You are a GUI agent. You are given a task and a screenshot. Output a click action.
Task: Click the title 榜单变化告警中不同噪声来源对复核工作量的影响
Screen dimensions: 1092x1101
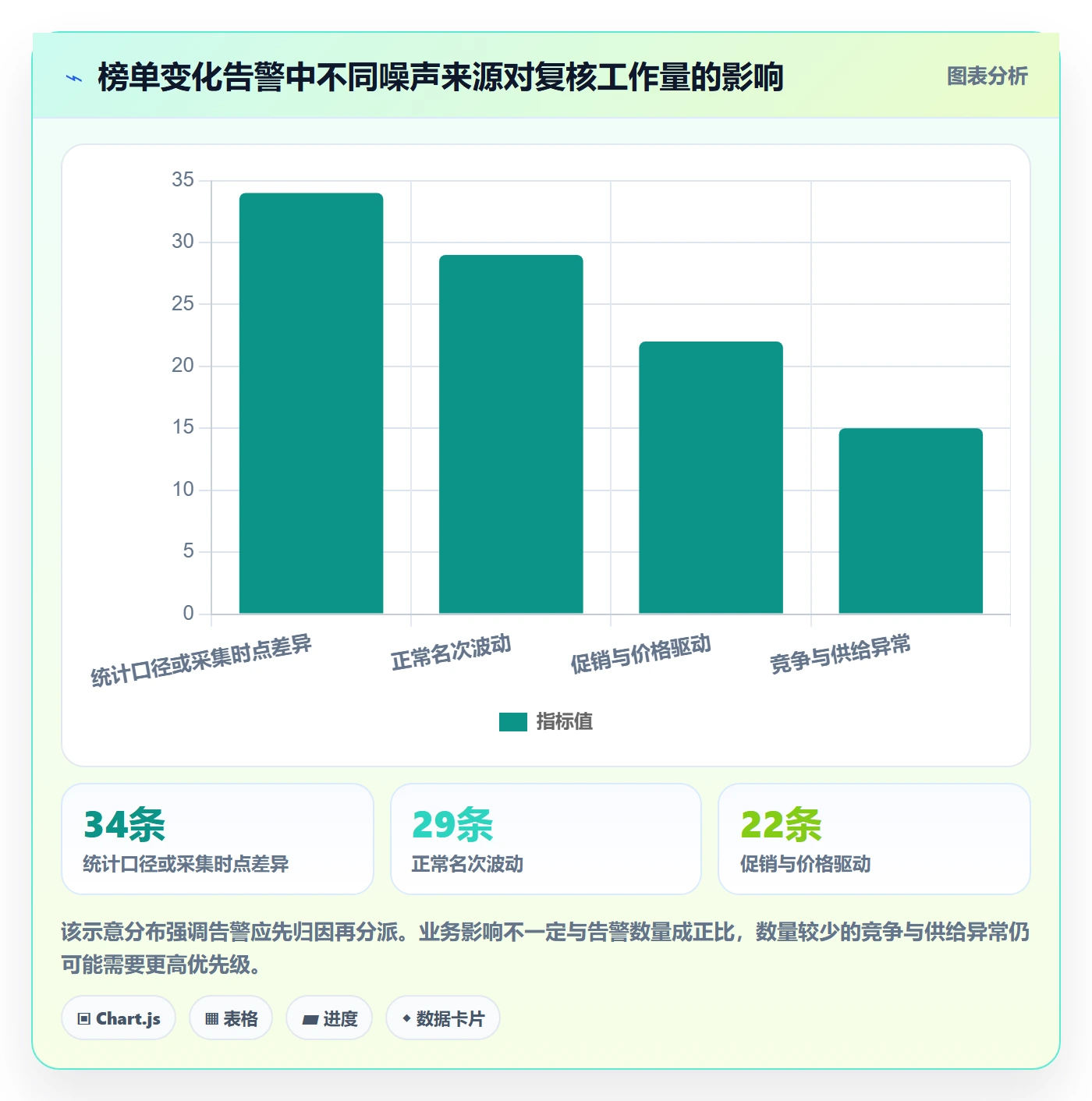click(x=440, y=77)
